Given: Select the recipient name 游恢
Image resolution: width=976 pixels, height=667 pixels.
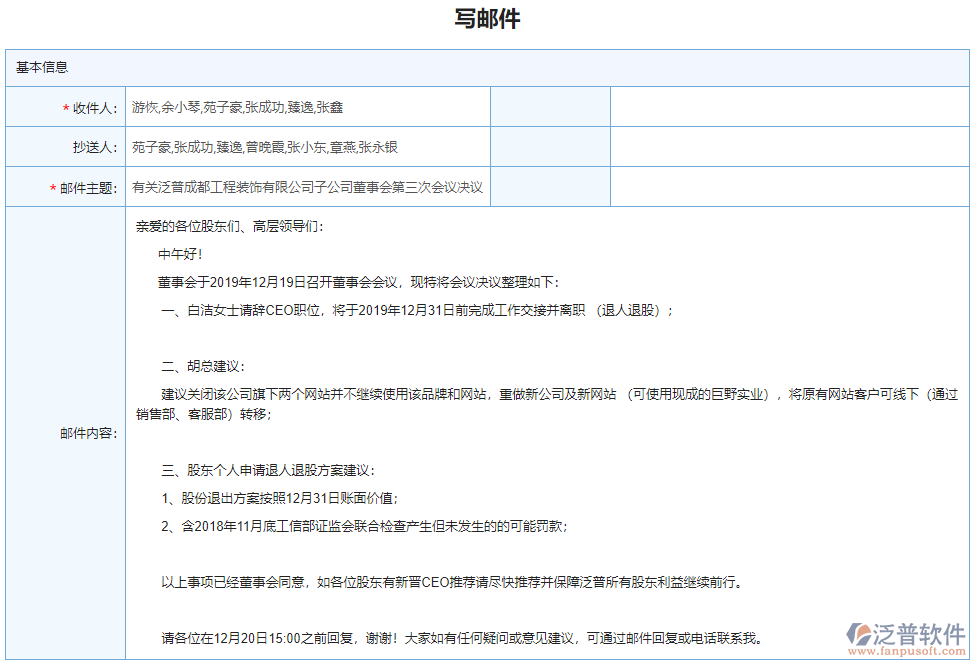Looking at the screenshot, I should [x=145, y=106].
